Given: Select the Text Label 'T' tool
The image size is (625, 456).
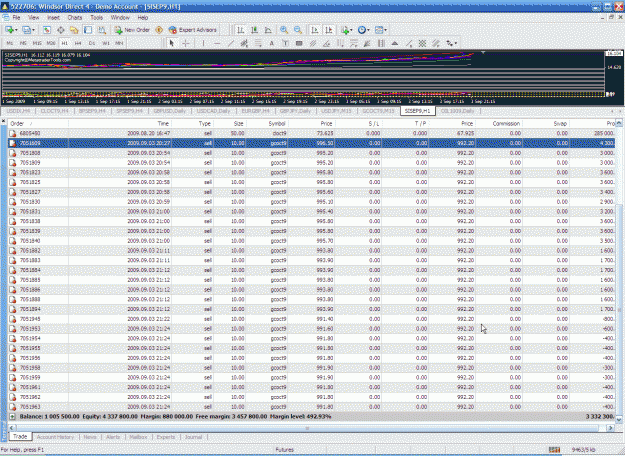Looking at the screenshot, I should pyautogui.click(x=285, y=43).
